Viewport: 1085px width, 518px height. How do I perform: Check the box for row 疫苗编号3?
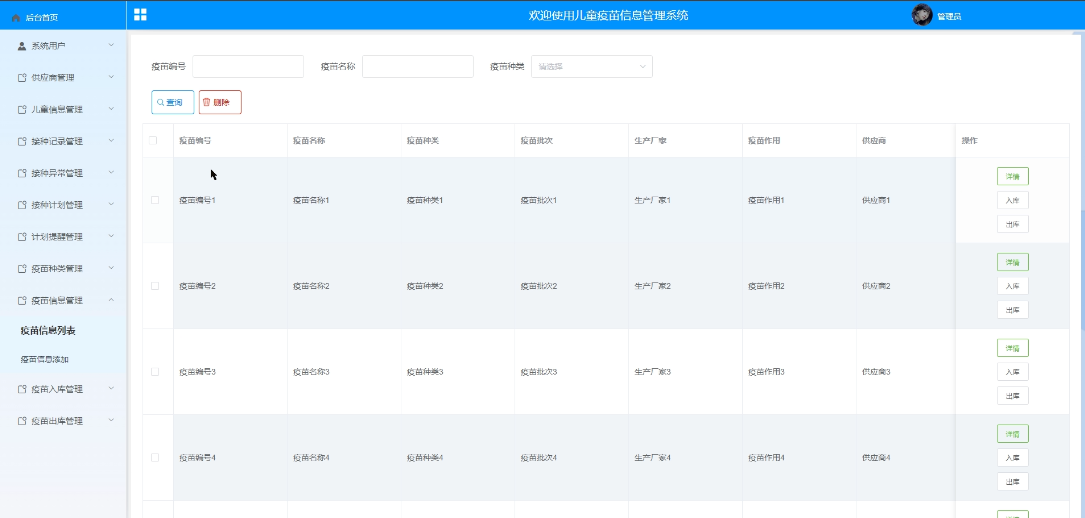(x=155, y=371)
